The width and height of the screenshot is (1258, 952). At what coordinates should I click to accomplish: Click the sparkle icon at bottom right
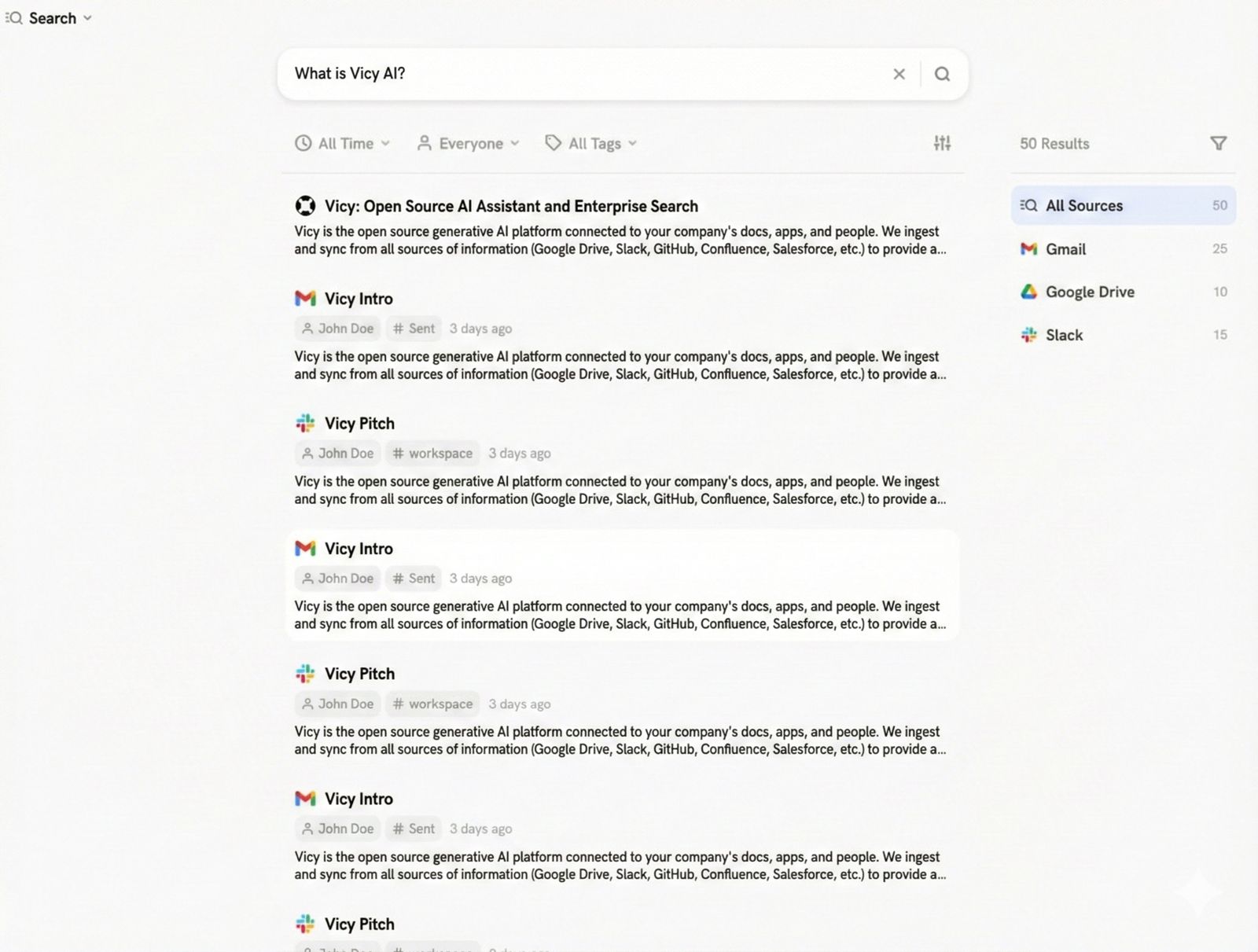(1197, 891)
